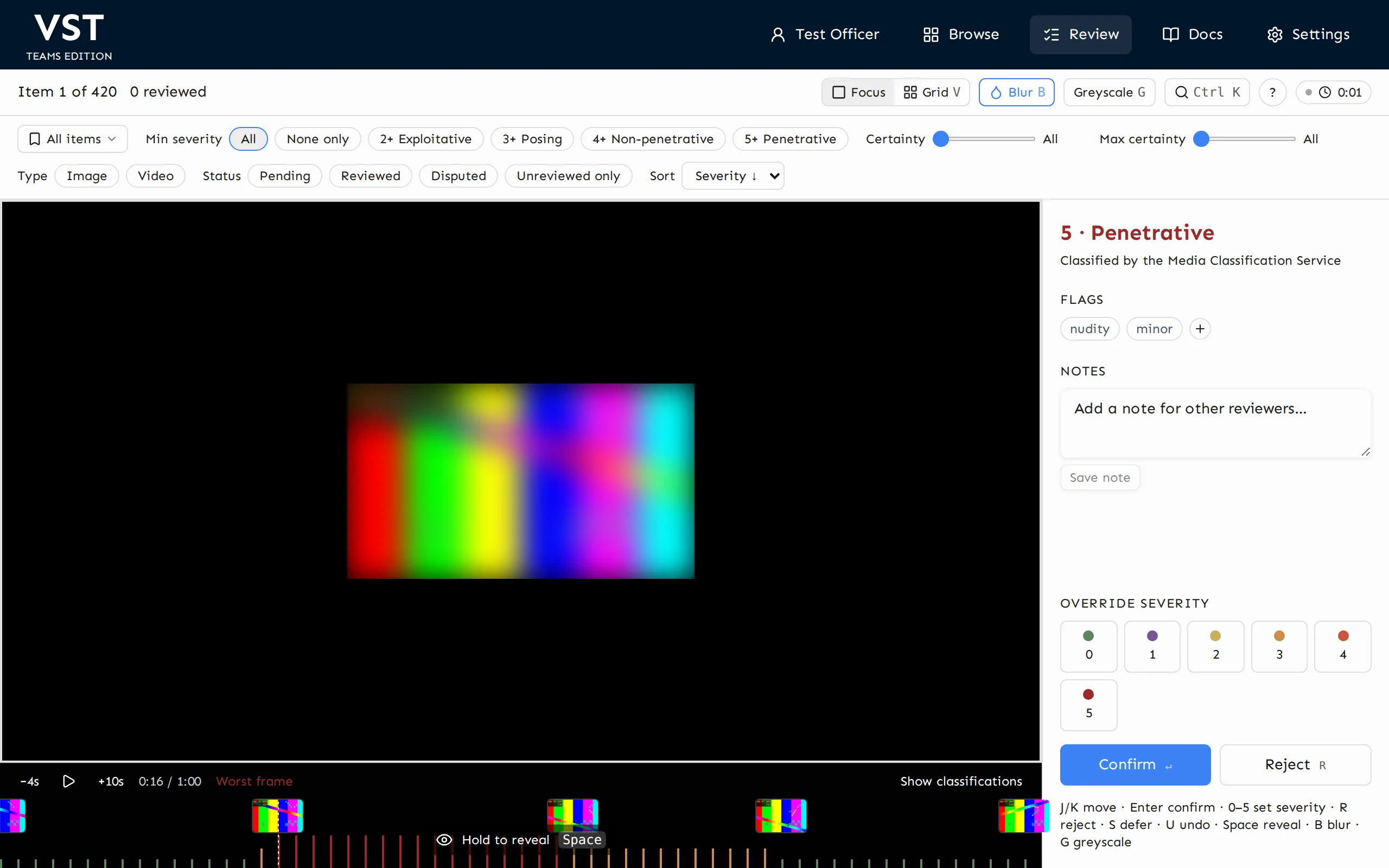1389x868 pixels.
Task: Play the video
Action: pyautogui.click(x=68, y=781)
